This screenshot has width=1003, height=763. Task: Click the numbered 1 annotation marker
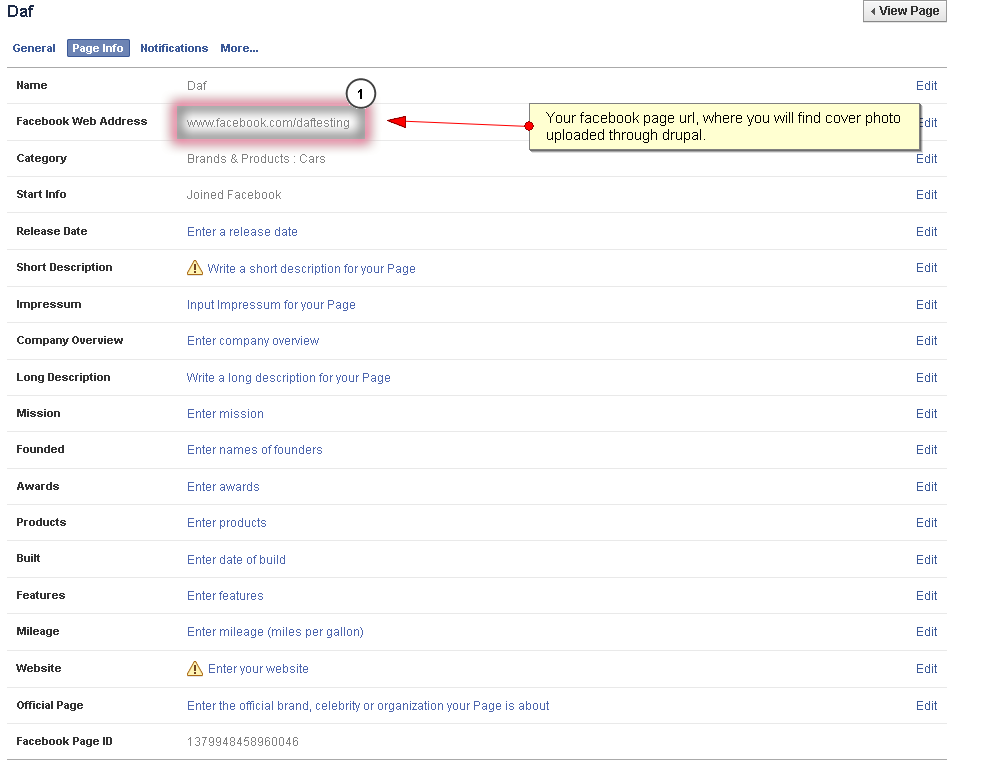360,94
